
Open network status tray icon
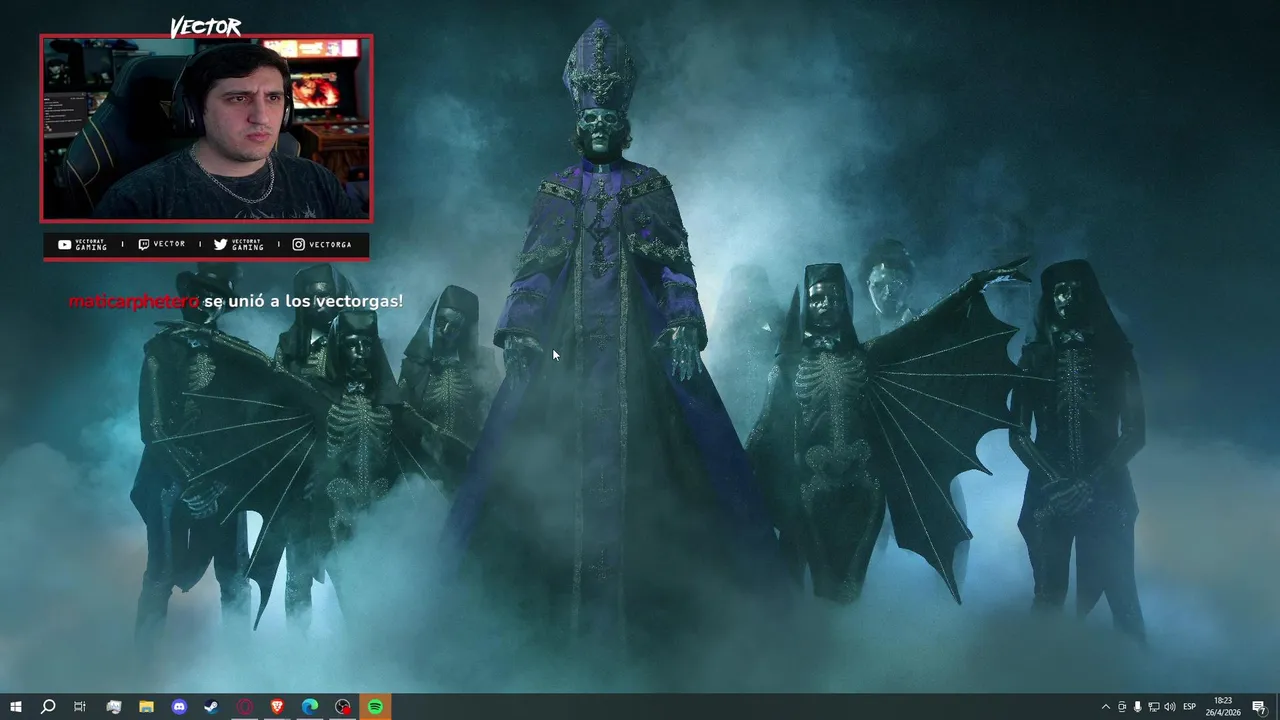[1153, 707]
